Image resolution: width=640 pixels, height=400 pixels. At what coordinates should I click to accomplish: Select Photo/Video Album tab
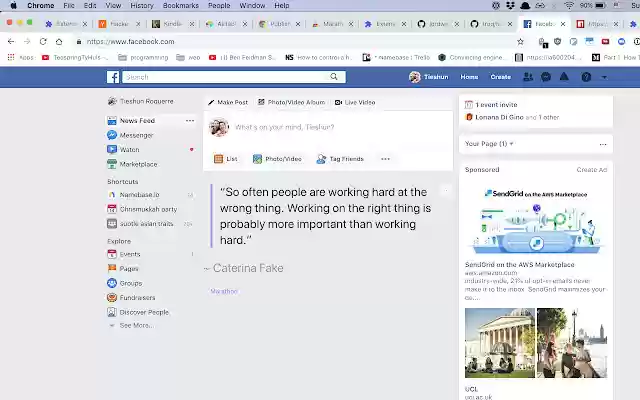(x=291, y=102)
